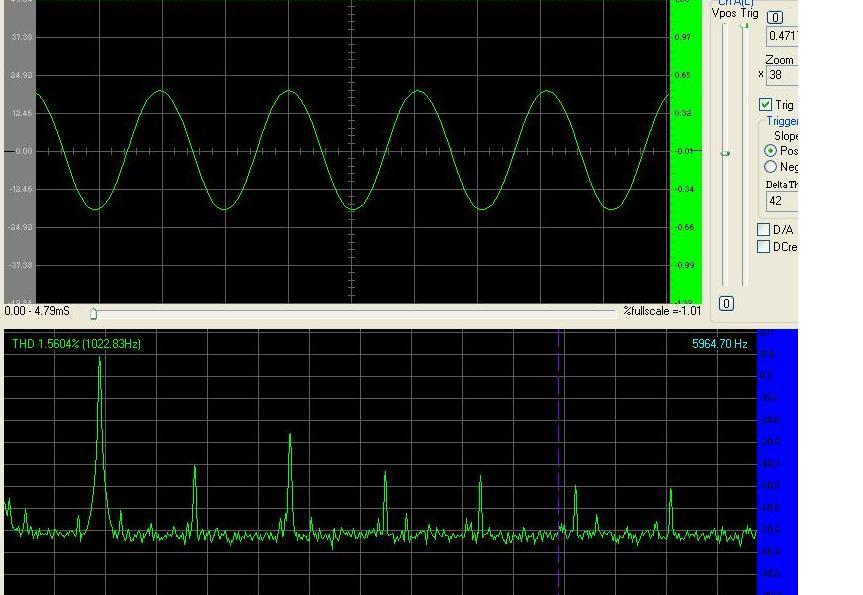Click the Zoom field showing 38
The image size is (863, 595).
[x=782, y=75]
